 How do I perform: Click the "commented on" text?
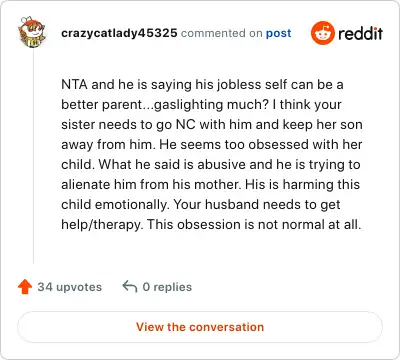tap(221, 33)
